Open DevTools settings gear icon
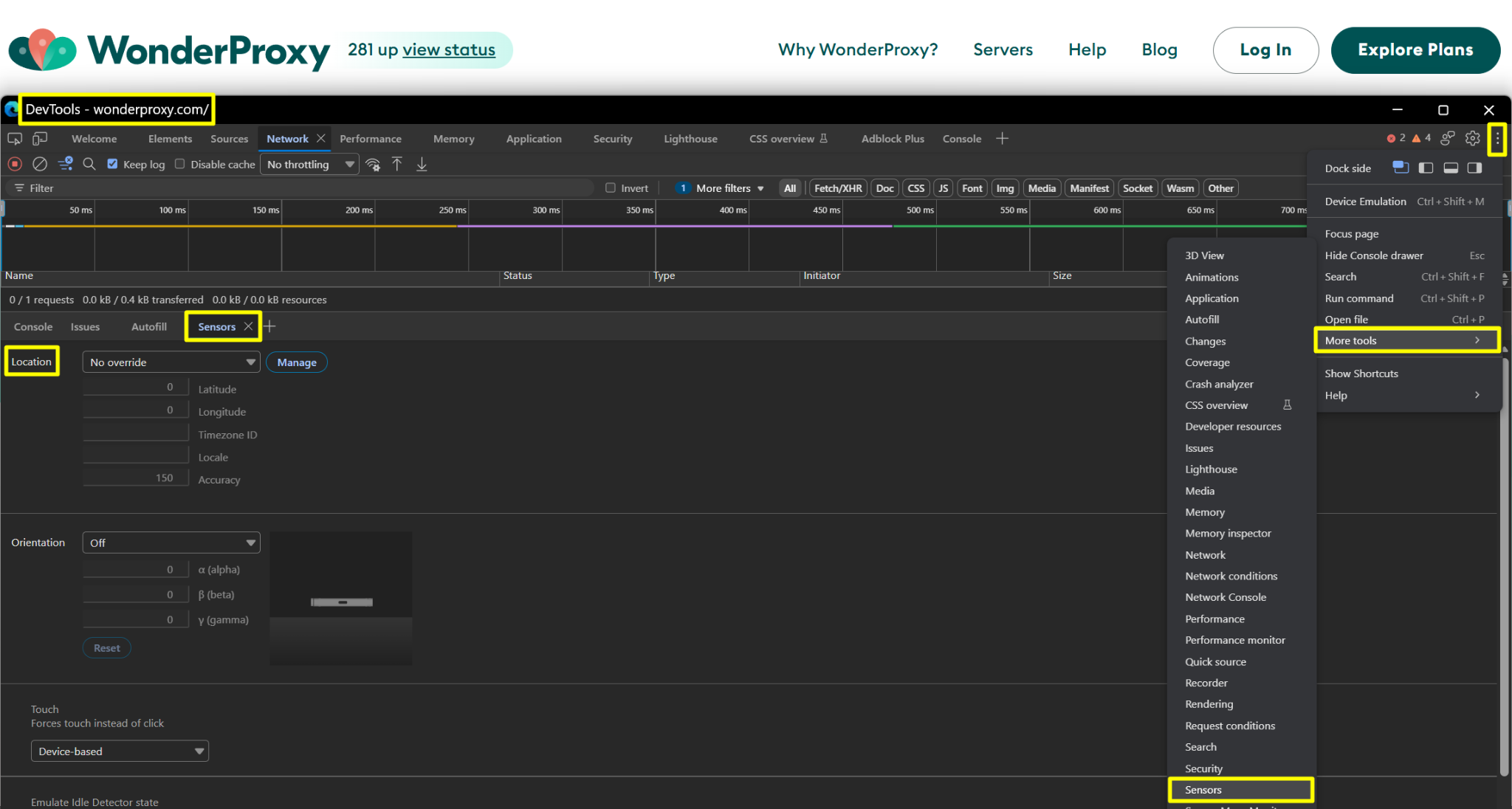This screenshot has height=809, width=1512. point(1473,138)
